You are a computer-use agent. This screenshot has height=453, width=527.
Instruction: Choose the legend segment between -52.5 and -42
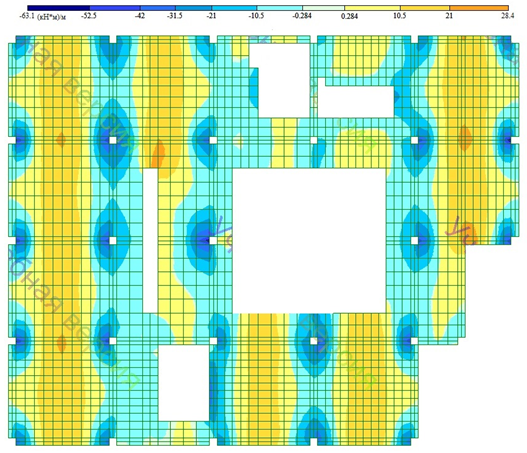tap(115, 8)
